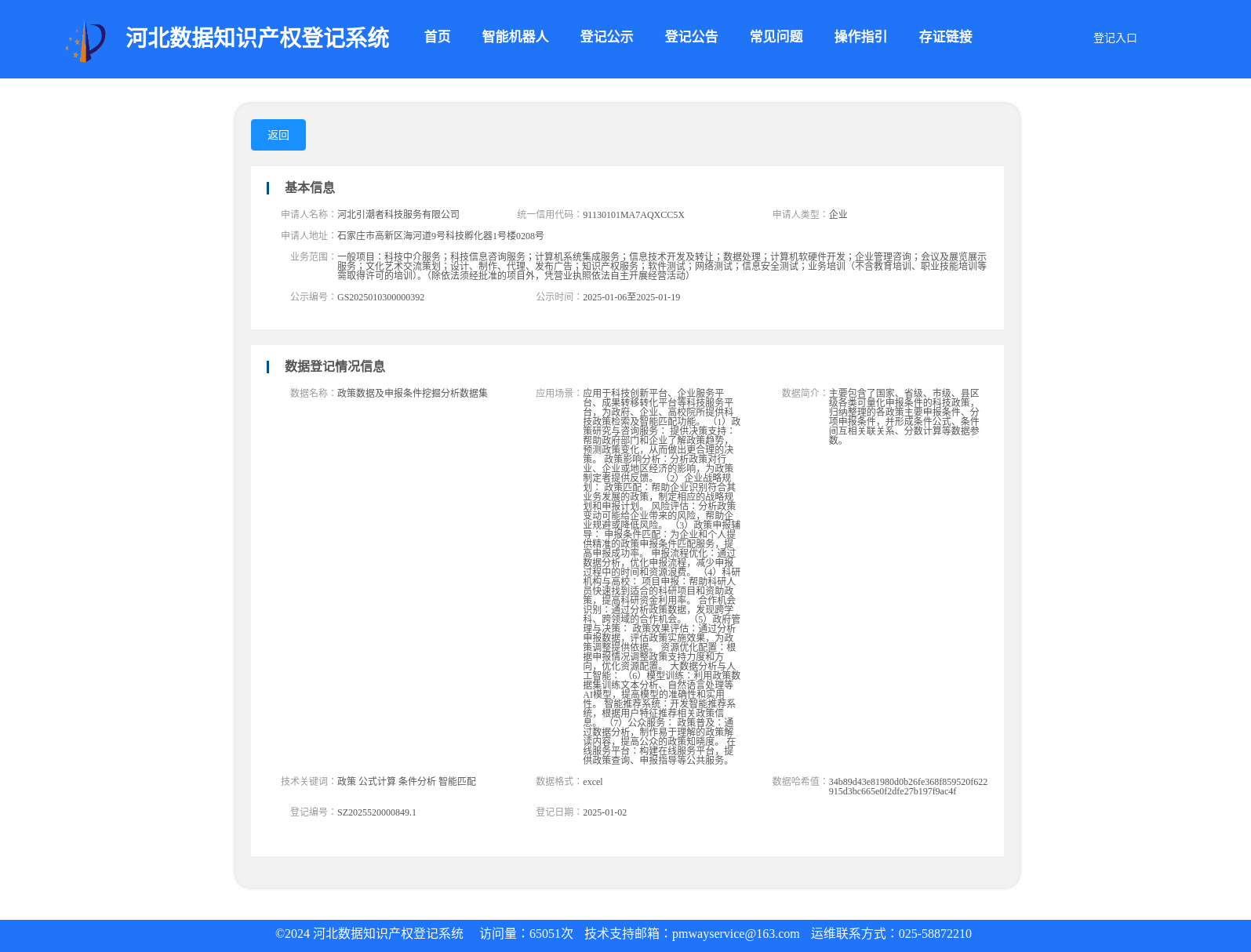The image size is (1251, 952).
Task: Click the 统一信用代码 field label
Action: 549,214
